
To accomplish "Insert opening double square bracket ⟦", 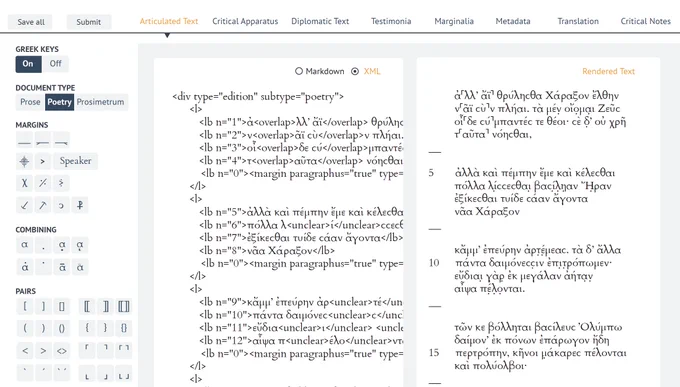I will (x=87, y=306).
